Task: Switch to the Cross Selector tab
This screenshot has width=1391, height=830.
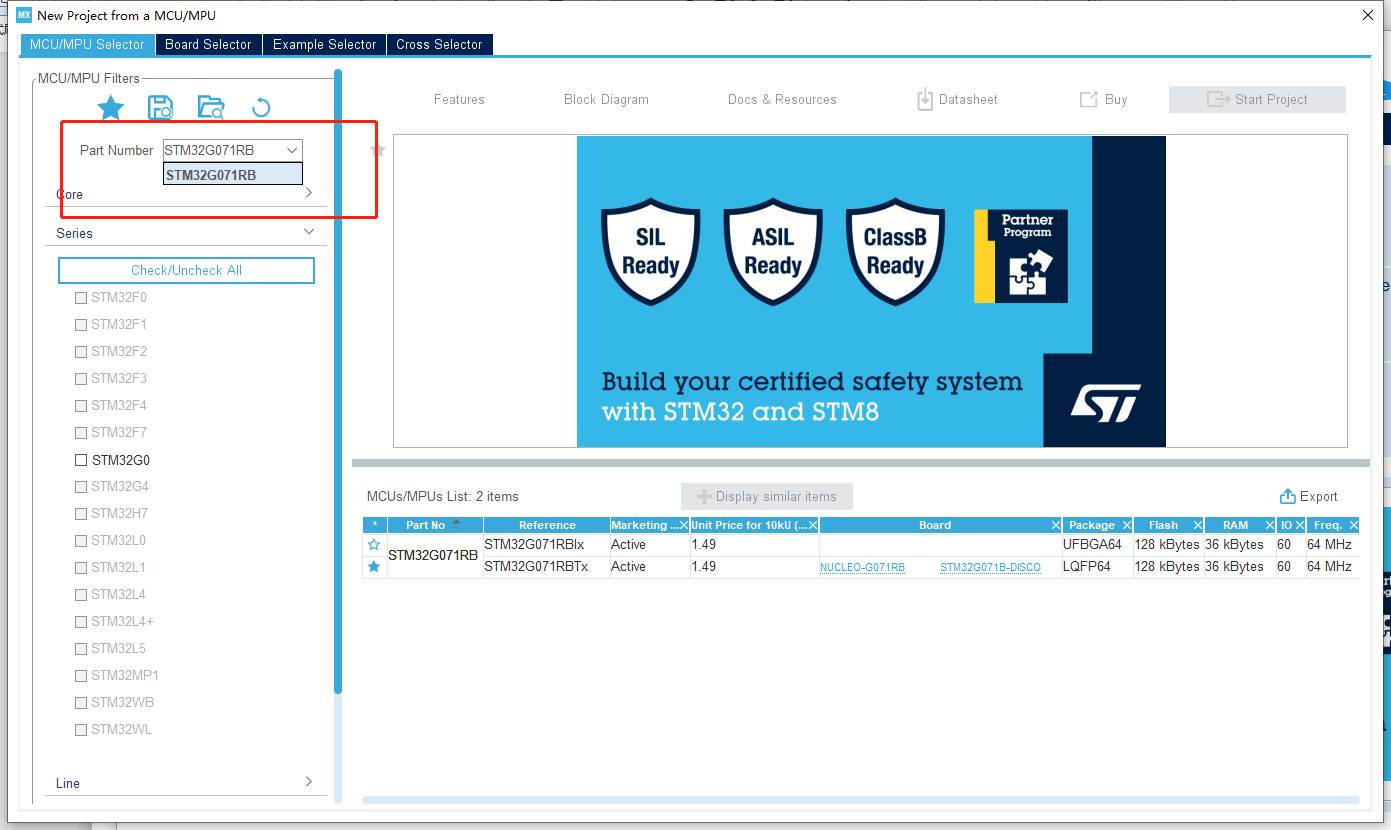Action: pyautogui.click(x=439, y=44)
